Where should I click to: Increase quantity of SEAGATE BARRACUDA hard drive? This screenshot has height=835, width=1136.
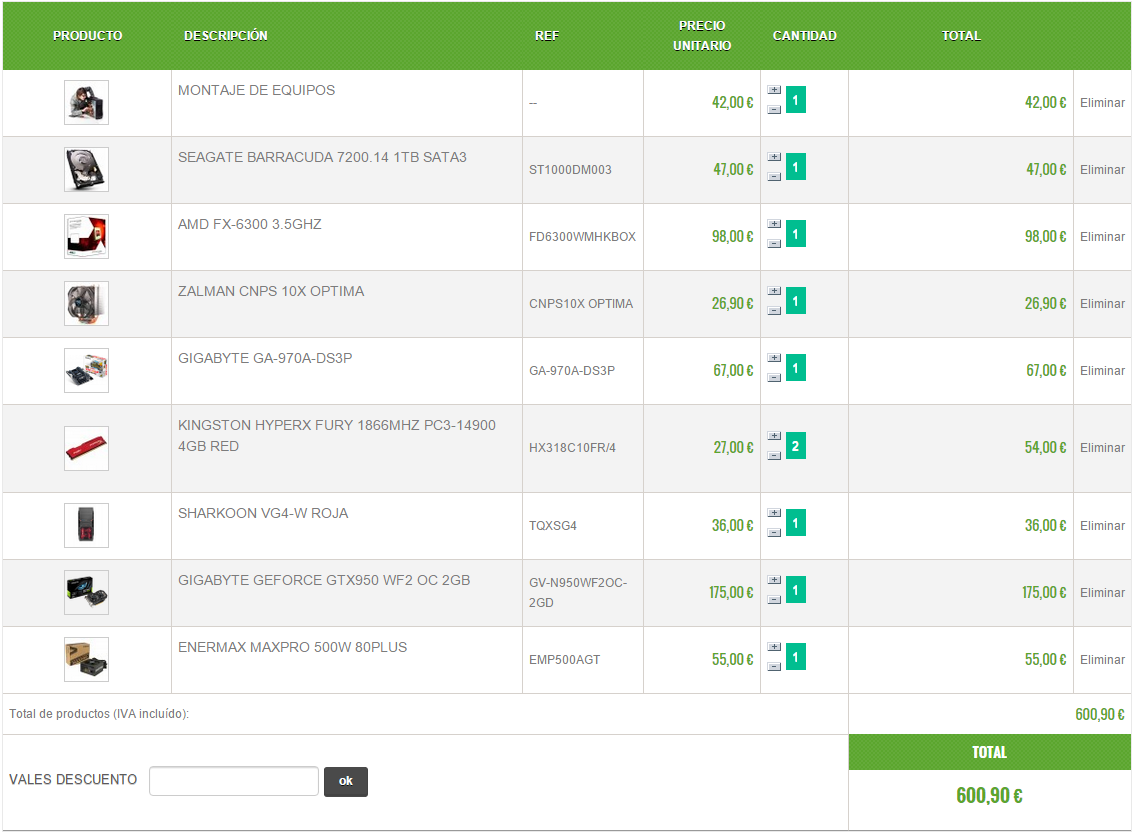point(774,157)
